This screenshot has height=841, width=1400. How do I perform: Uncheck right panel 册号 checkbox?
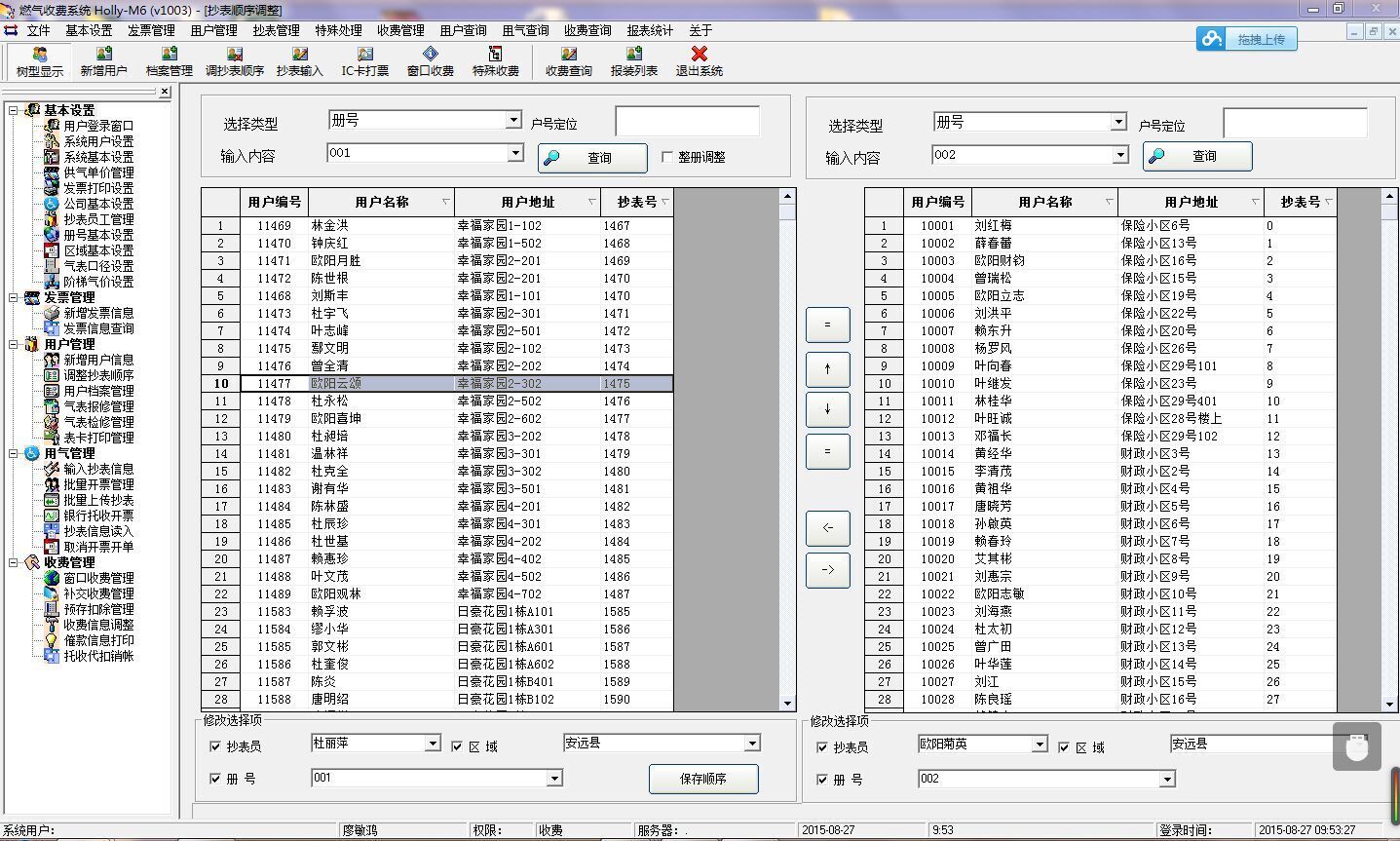[821, 780]
